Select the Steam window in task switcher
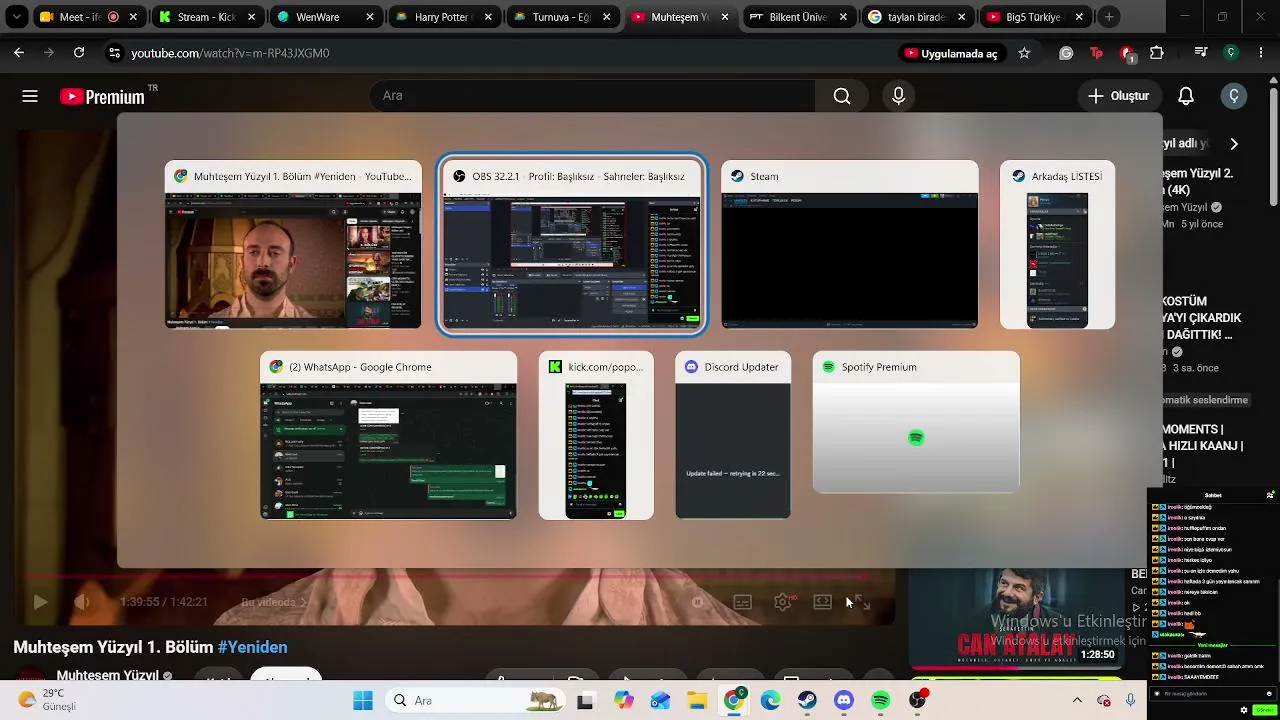The height and width of the screenshot is (720, 1280). pos(850,245)
